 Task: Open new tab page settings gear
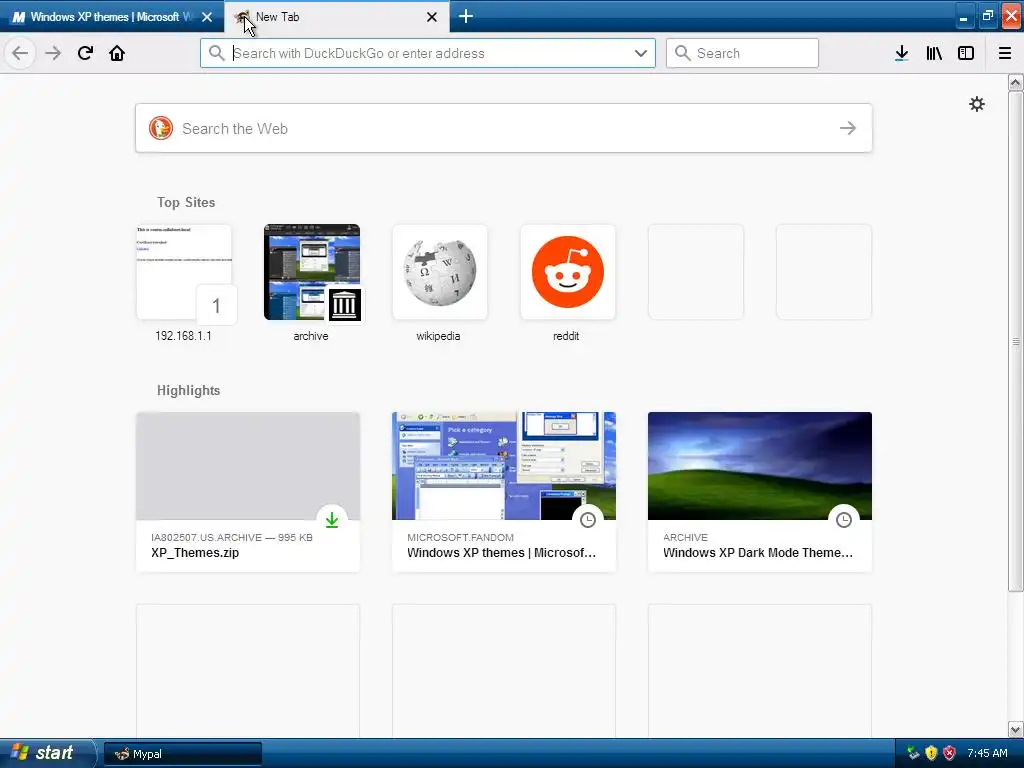click(976, 104)
